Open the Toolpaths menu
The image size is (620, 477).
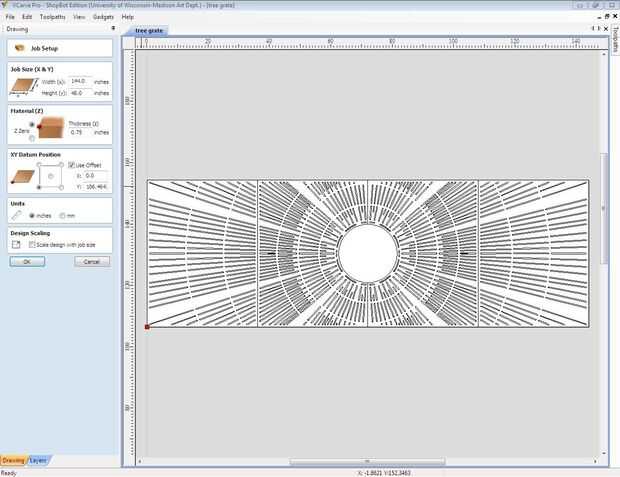(x=53, y=17)
